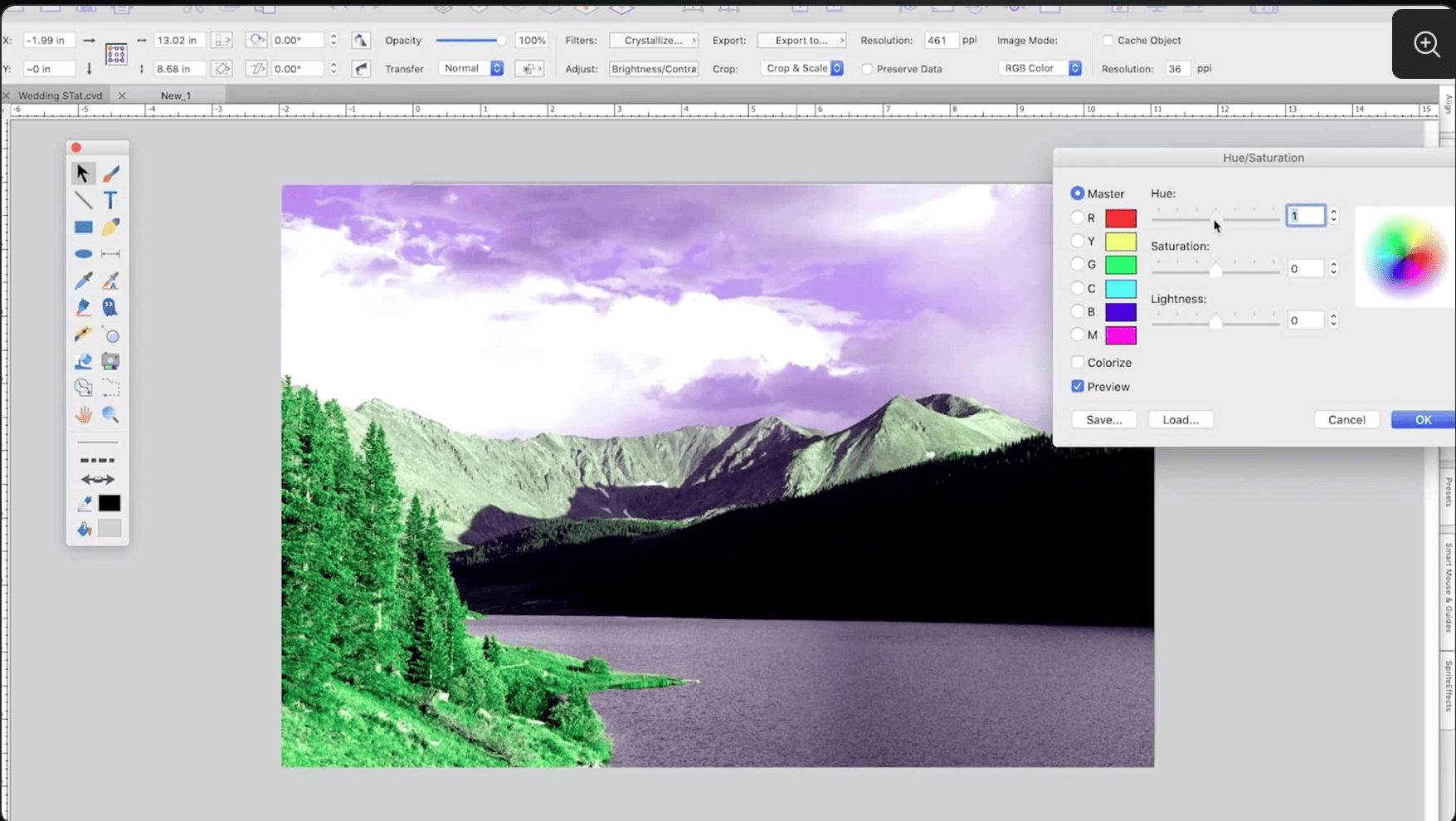Select the dimension measuring tool

[110, 254]
